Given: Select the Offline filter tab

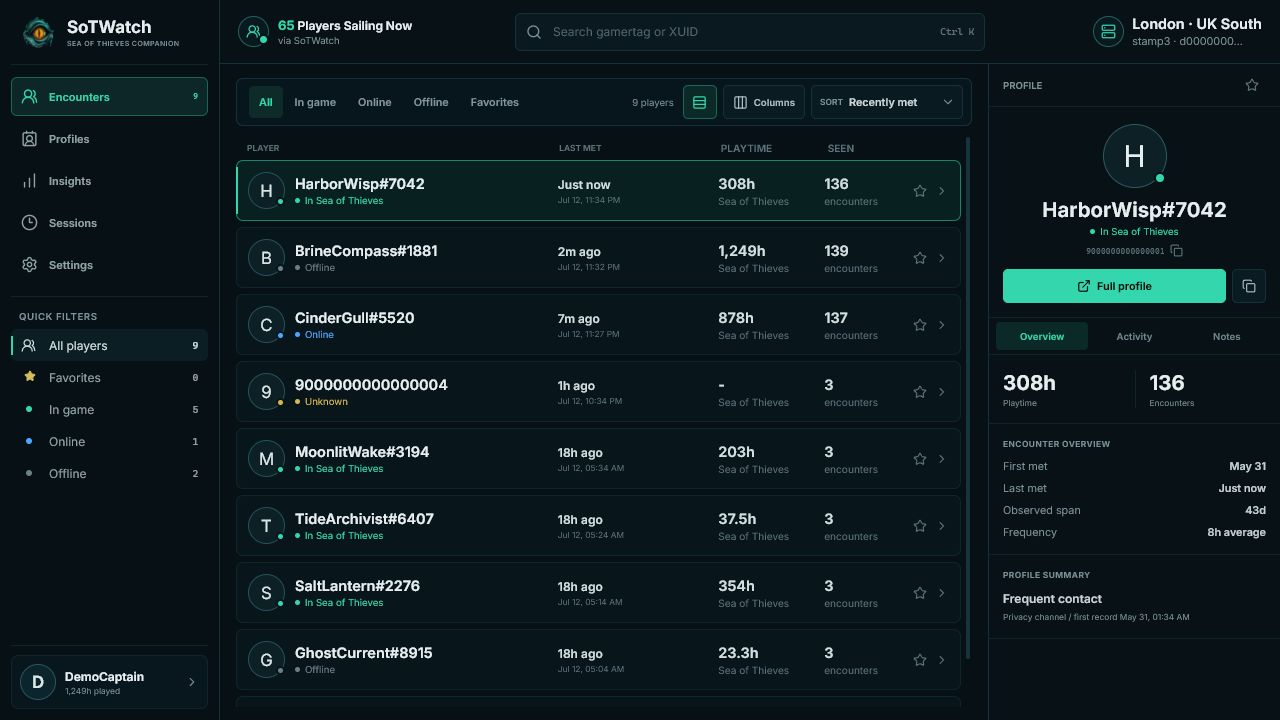Looking at the screenshot, I should pyautogui.click(x=431, y=102).
